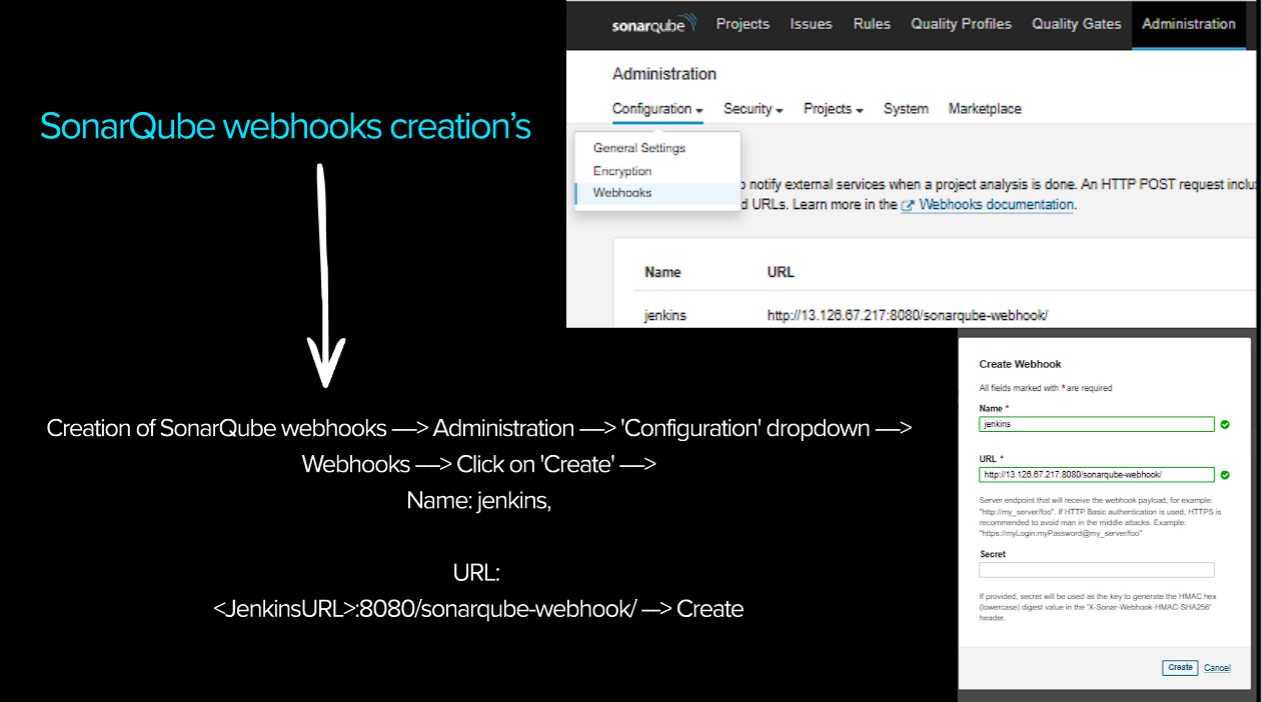
Task: Click the jenkins webhook URL in table
Action: click(x=907, y=315)
